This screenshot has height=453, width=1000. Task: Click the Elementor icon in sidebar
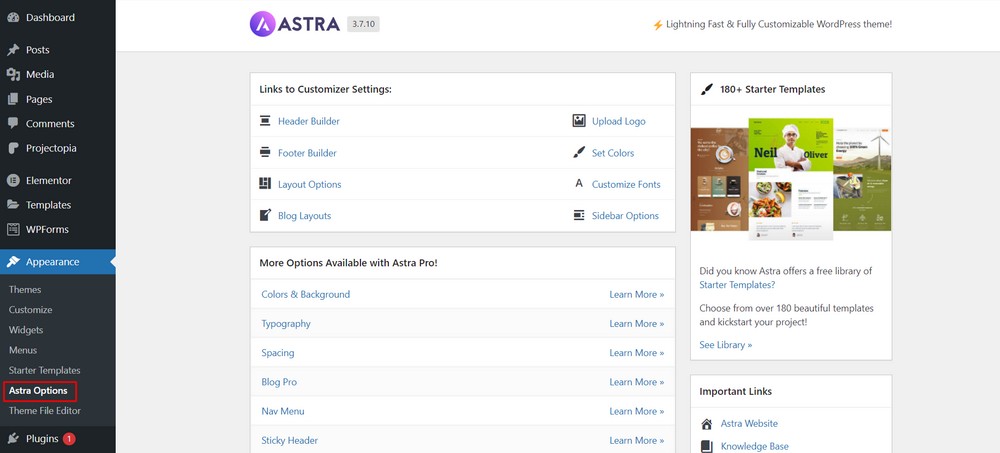13,181
